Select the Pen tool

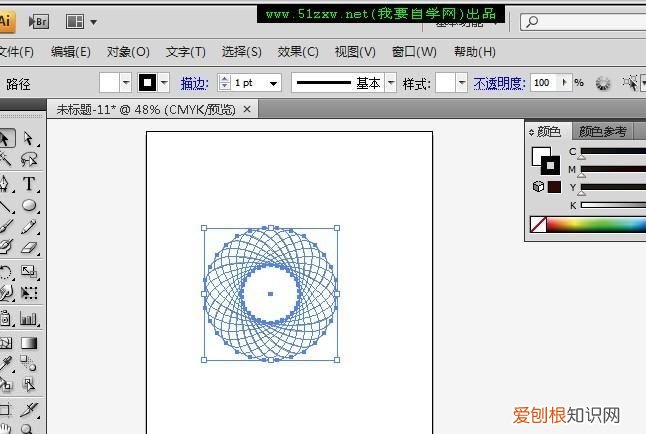[5, 183]
